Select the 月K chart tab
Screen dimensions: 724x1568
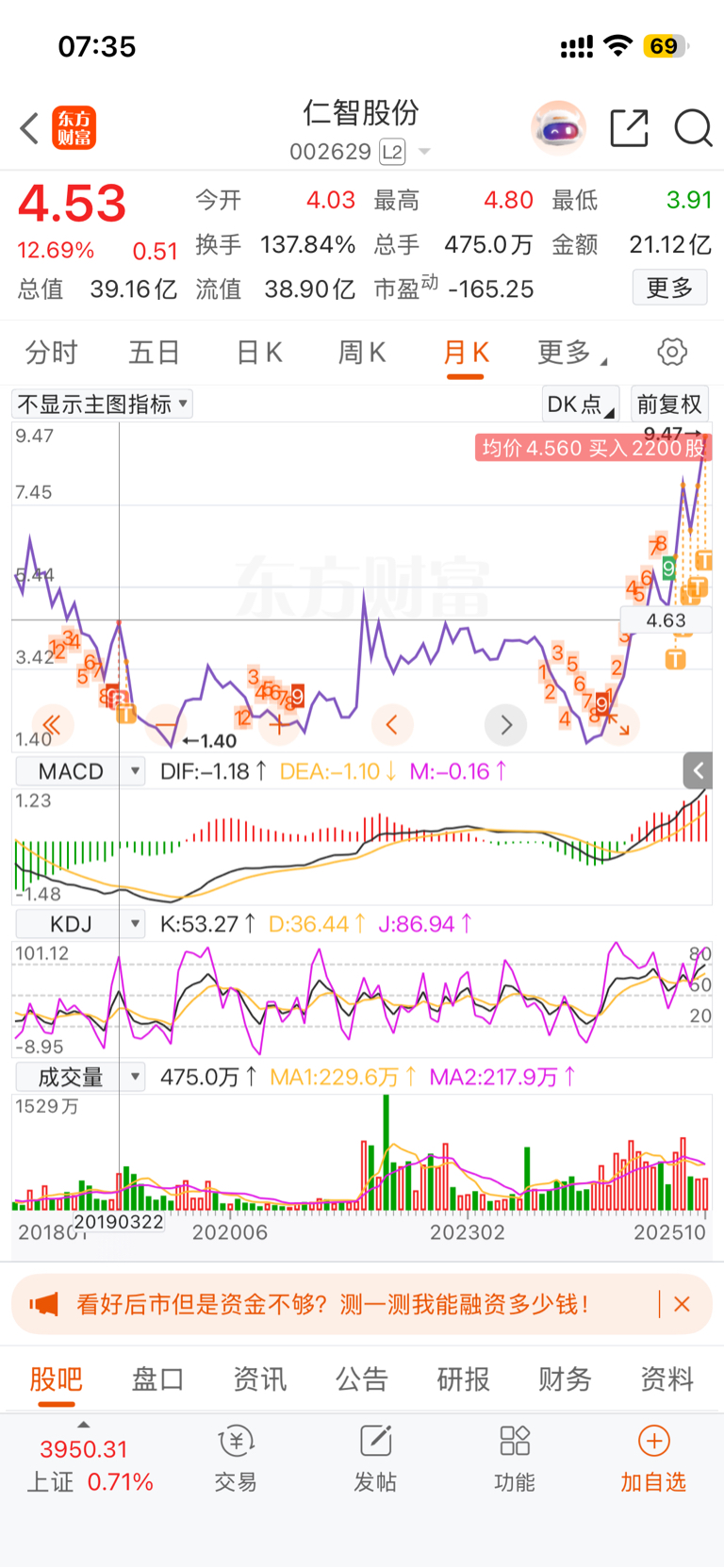point(466,353)
